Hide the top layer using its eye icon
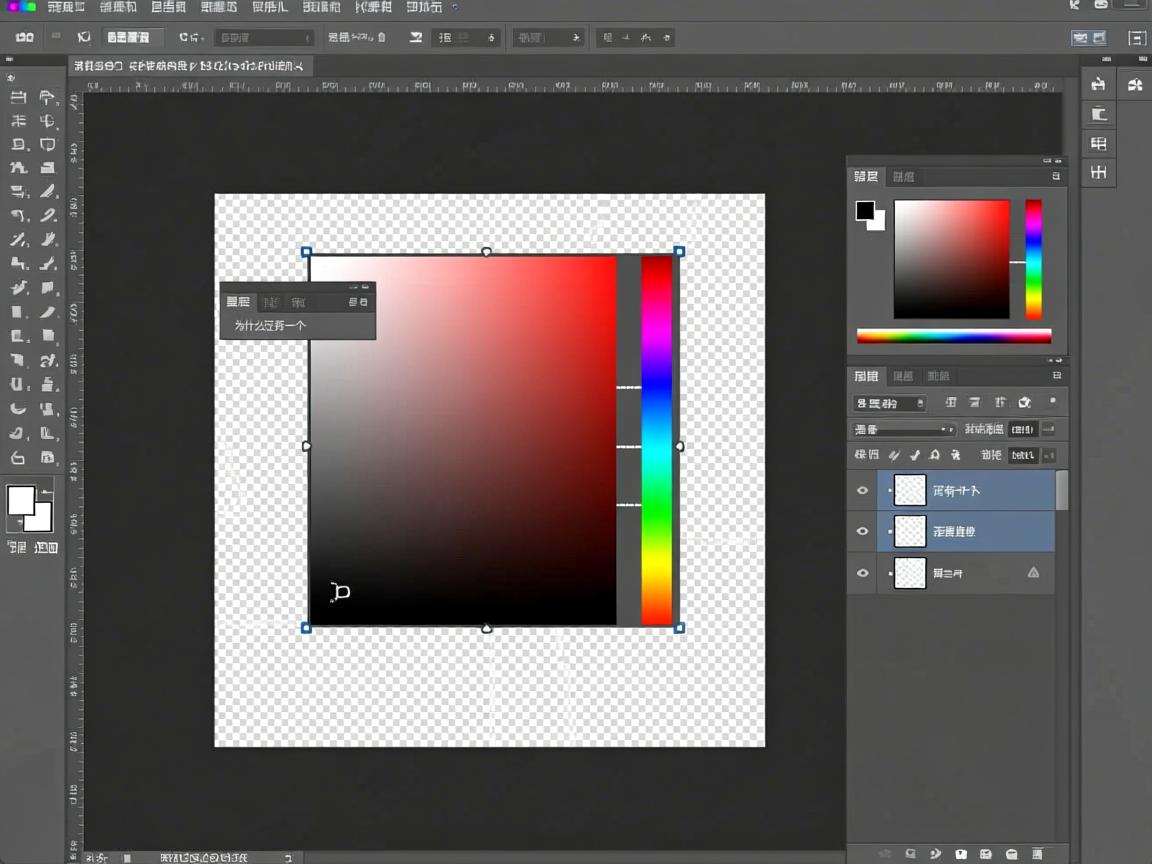1152x864 pixels. tap(862, 491)
